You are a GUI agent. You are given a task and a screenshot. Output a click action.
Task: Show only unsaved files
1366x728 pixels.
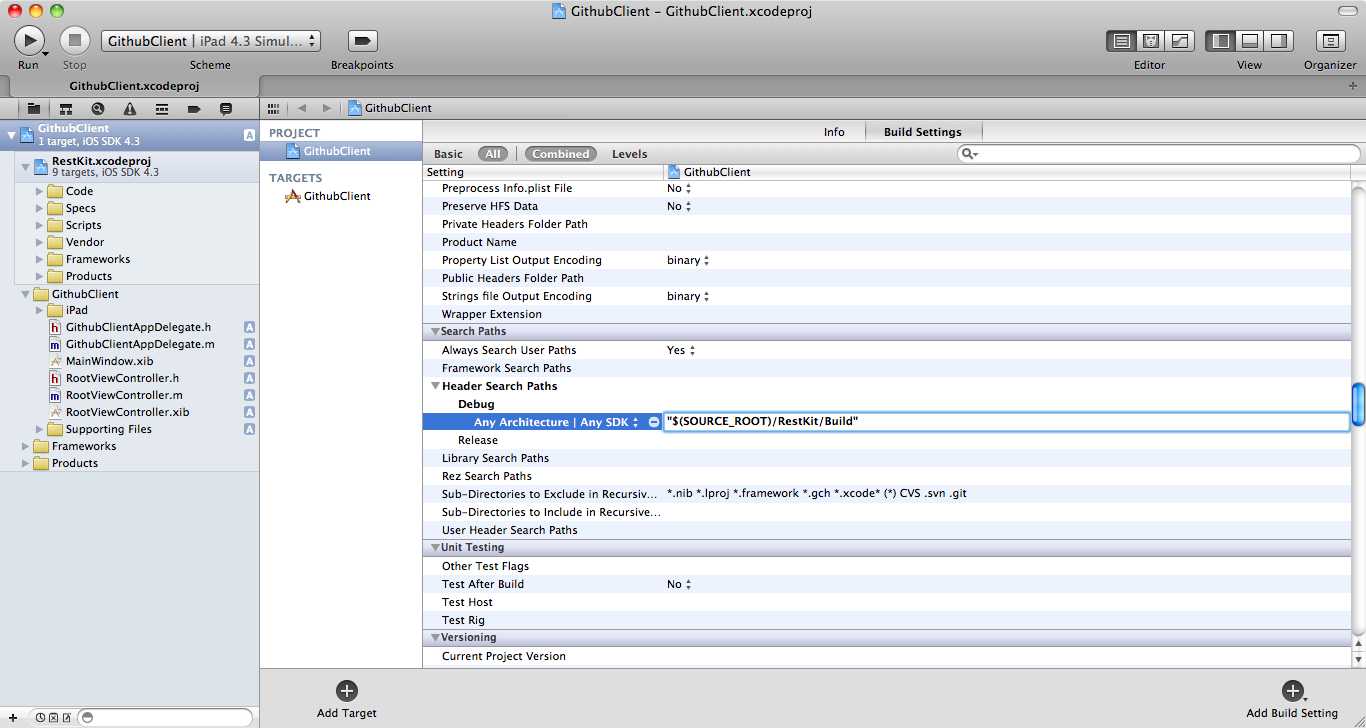tap(66, 717)
